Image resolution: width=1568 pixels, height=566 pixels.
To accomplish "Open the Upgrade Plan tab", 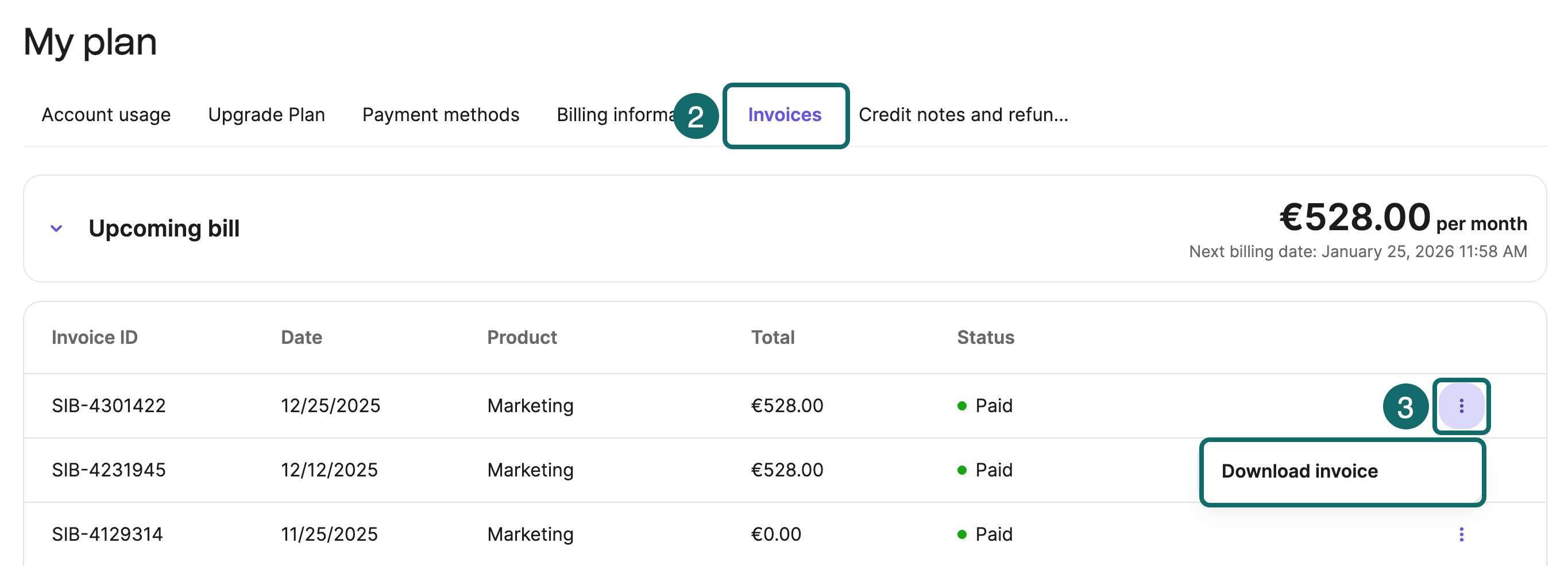I will [266, 114].
